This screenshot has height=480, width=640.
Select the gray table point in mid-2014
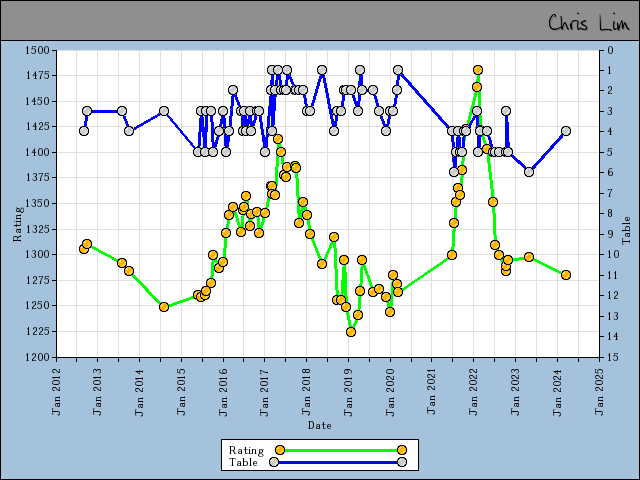pos(164,111)
